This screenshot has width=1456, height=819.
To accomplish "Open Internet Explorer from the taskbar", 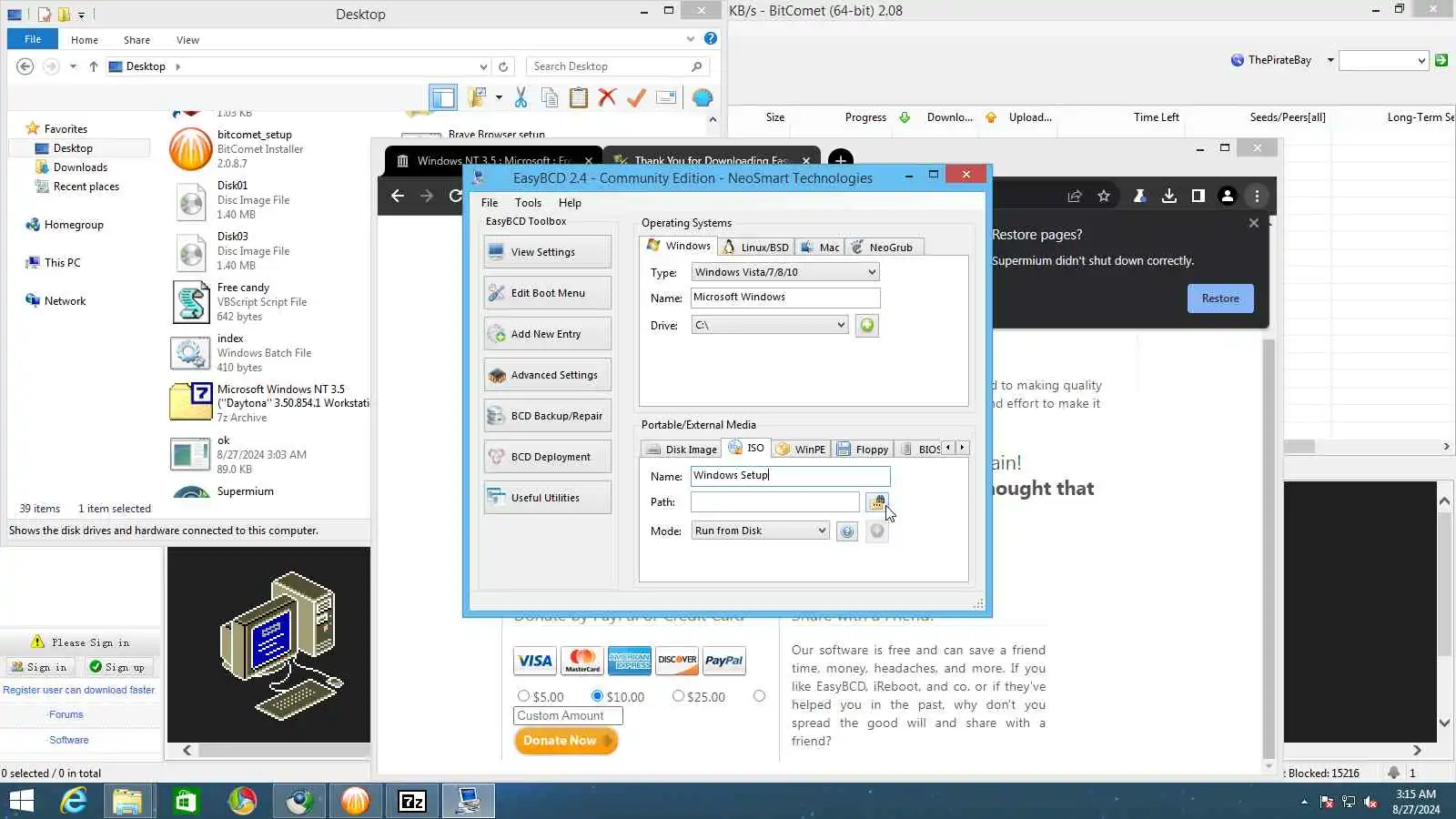I will [x=73, y=801].
